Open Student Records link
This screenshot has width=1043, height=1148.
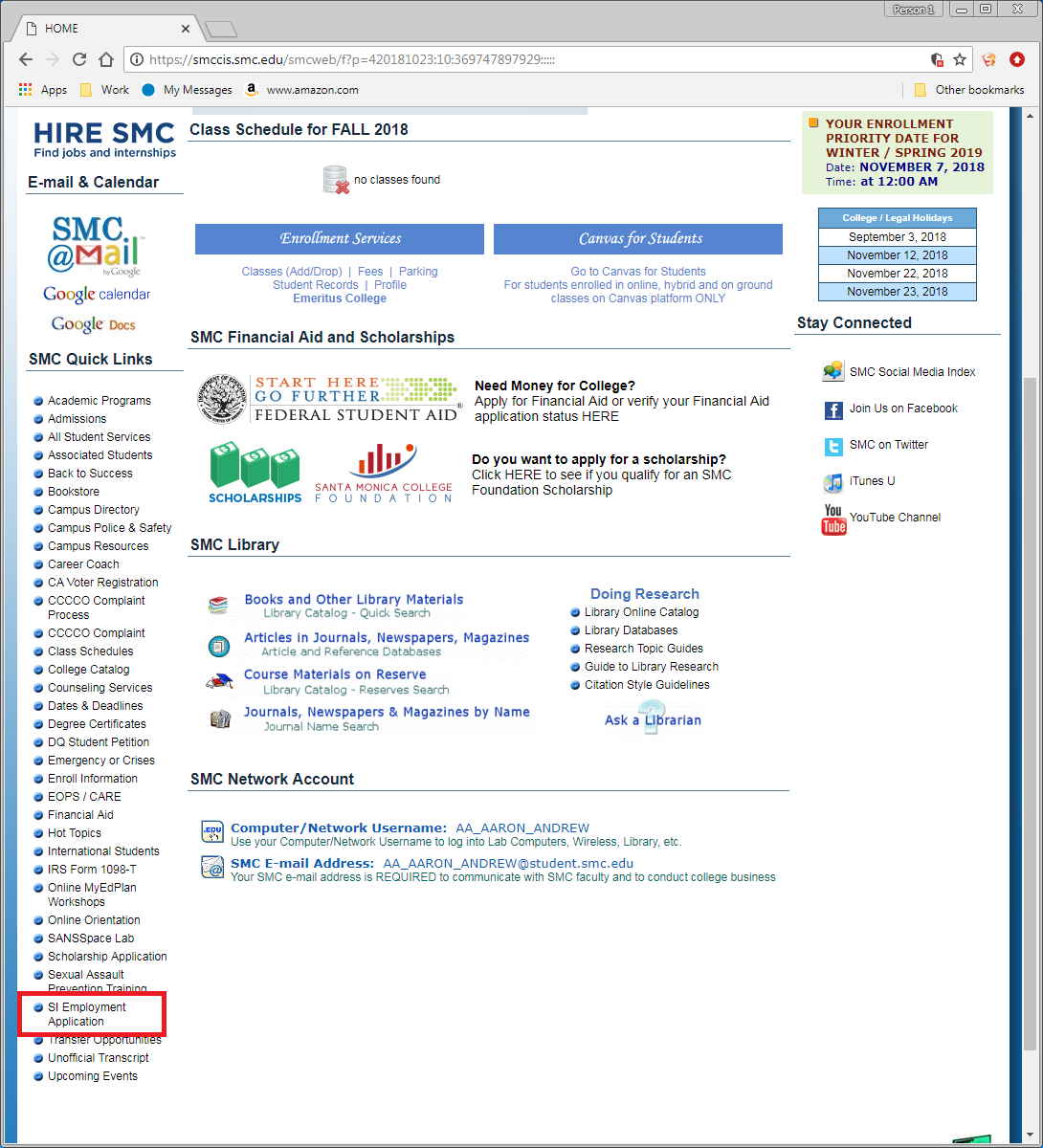316,285
